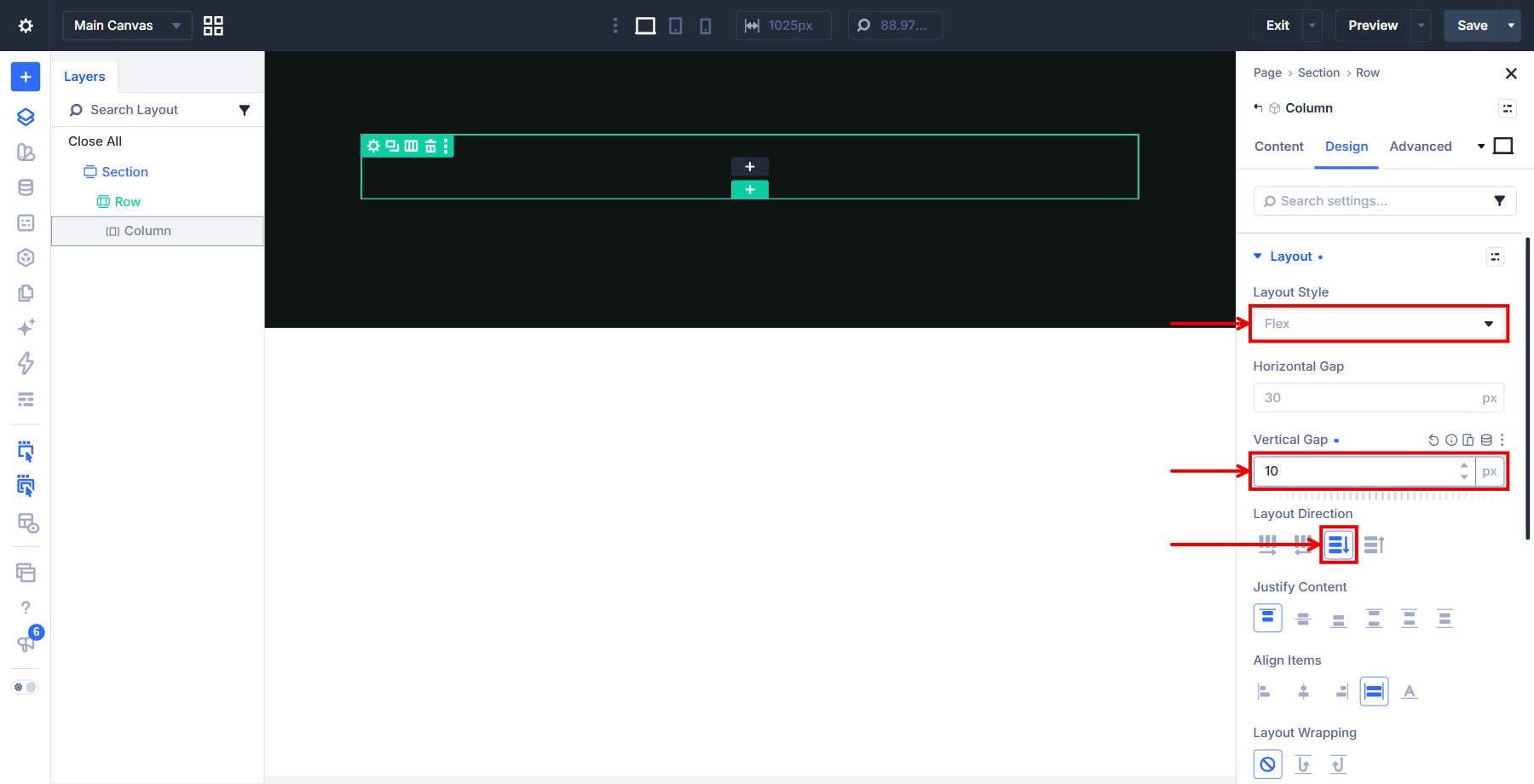The image size is (1534, 784).
Task: Switch to the Content tab
Action: pos(1278,147)
